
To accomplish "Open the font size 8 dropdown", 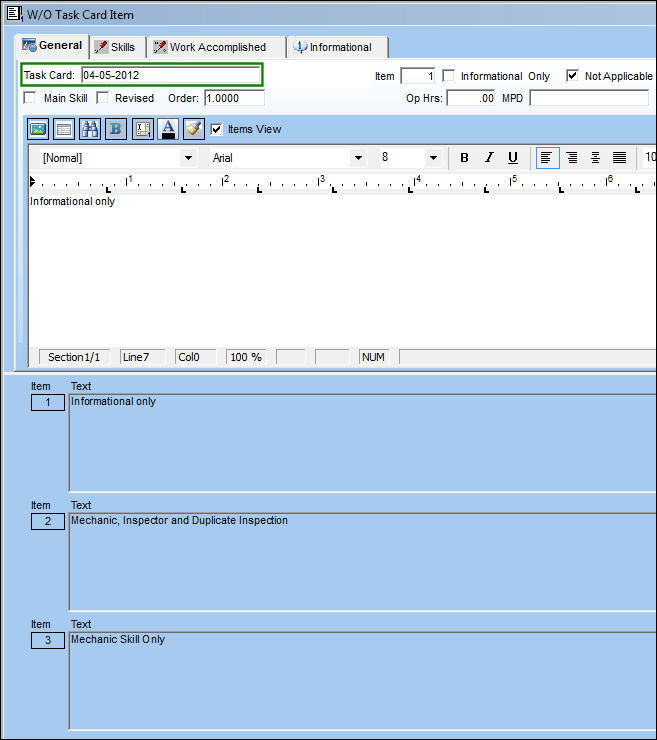I will tap(433, 158).
